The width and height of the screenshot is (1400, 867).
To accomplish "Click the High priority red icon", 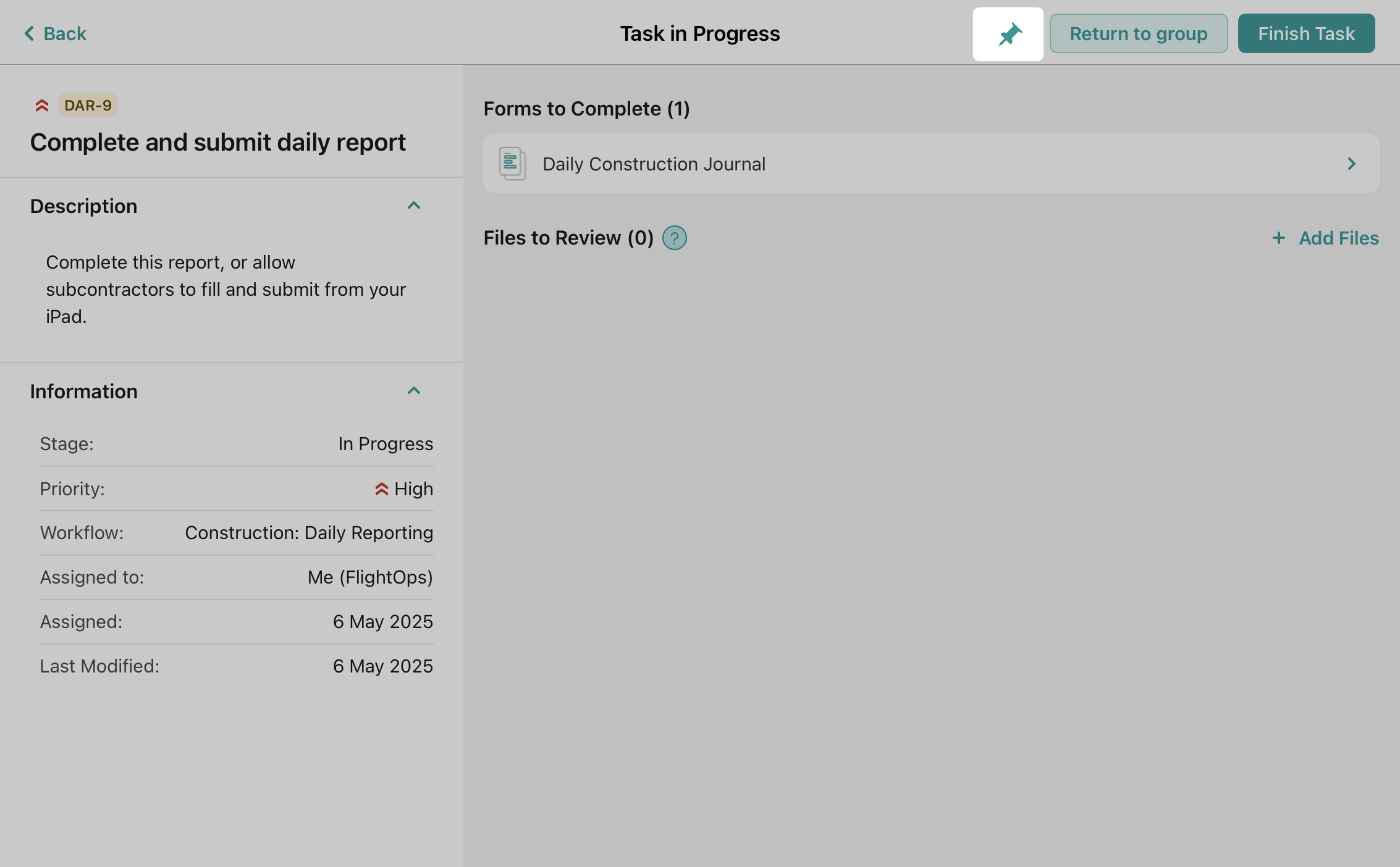I will pyautogui.click(x=381, y=489).
